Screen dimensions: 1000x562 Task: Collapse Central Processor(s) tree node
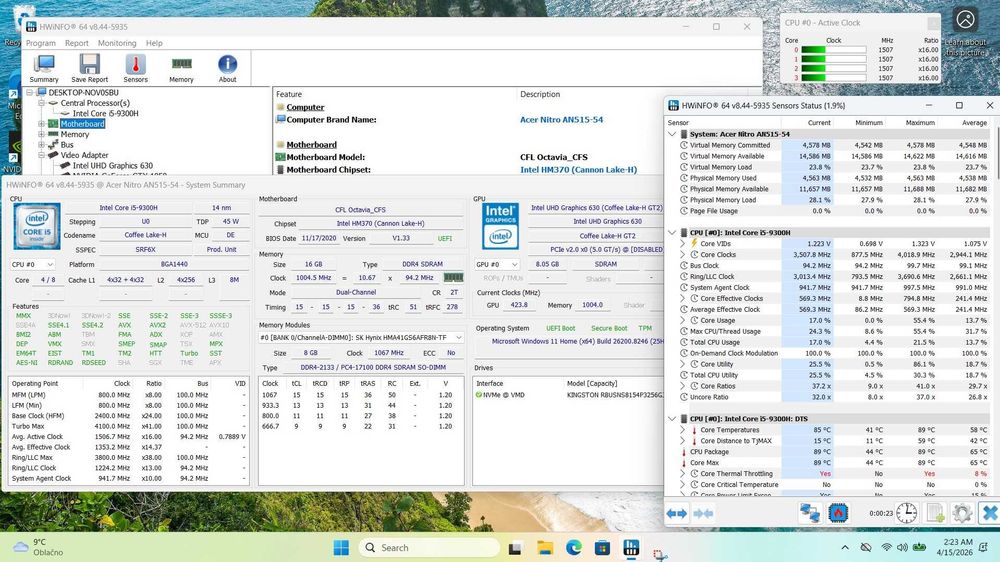[x=41, y=103]
